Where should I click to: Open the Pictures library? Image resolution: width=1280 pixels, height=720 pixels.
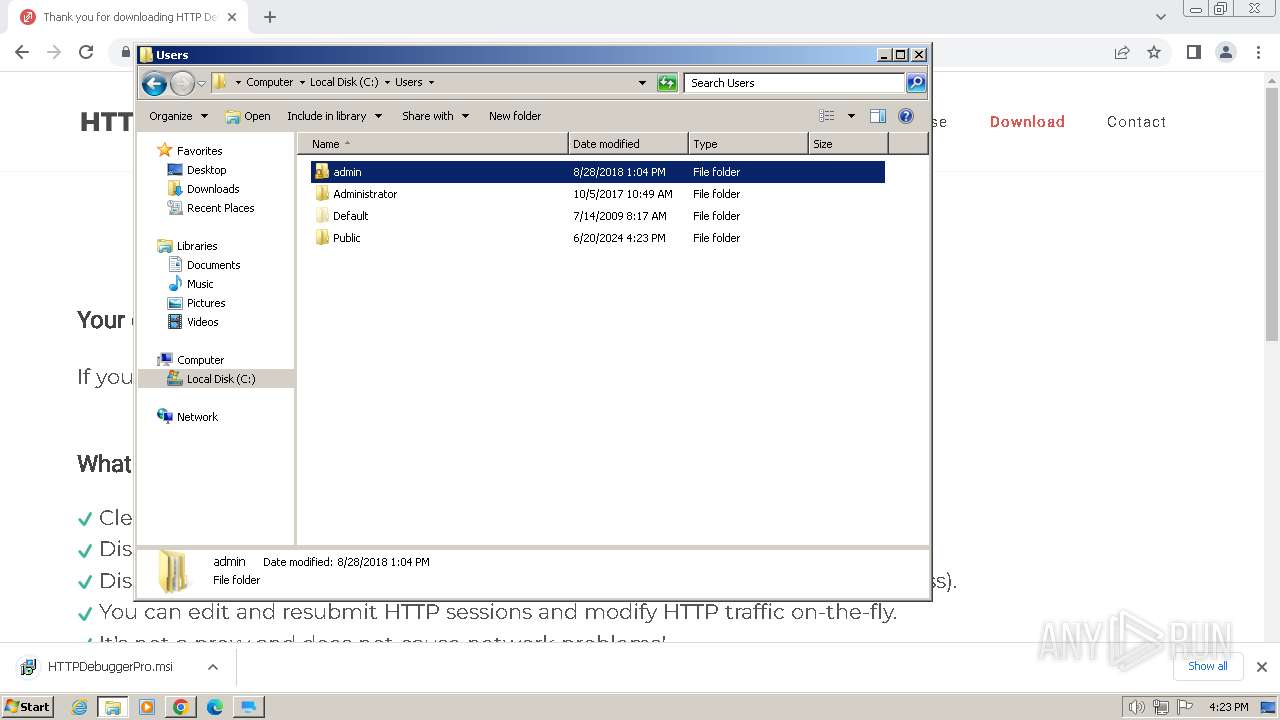coord(206,303)
